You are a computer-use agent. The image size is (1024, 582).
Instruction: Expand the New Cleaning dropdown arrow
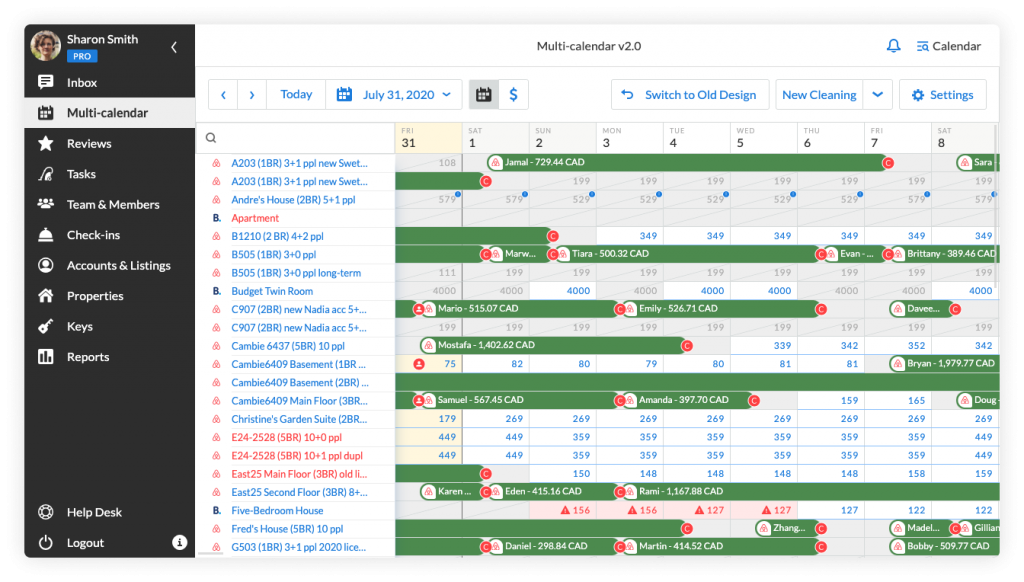click(x=876, y=94)
